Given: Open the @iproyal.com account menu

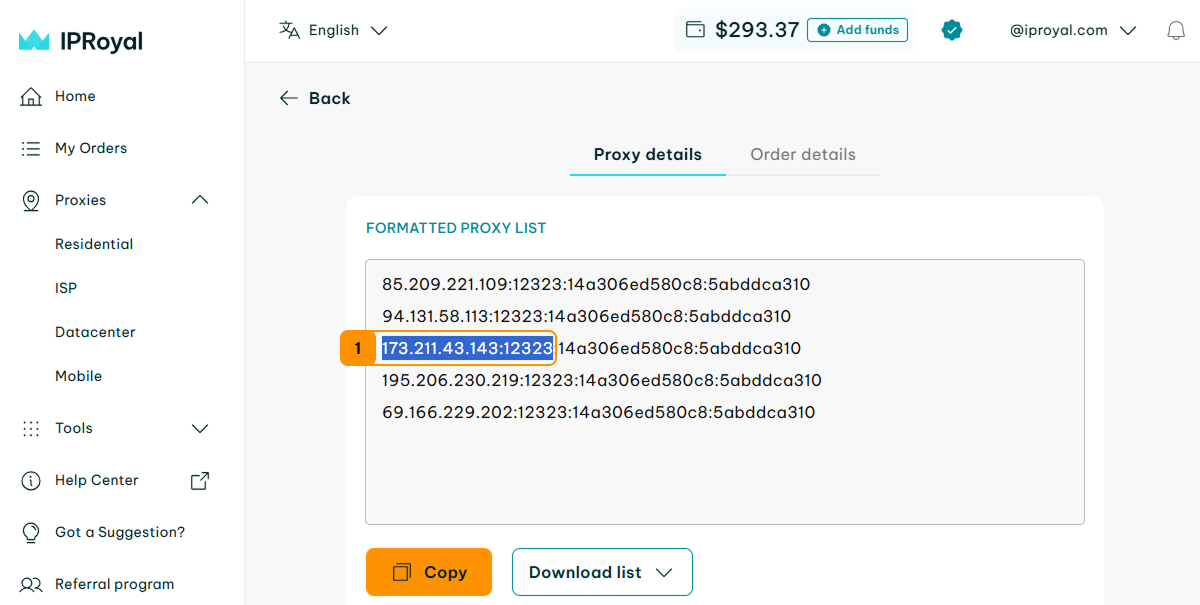Looking at the screenshot, I should pyautogui.click(x=1073, y=30).
